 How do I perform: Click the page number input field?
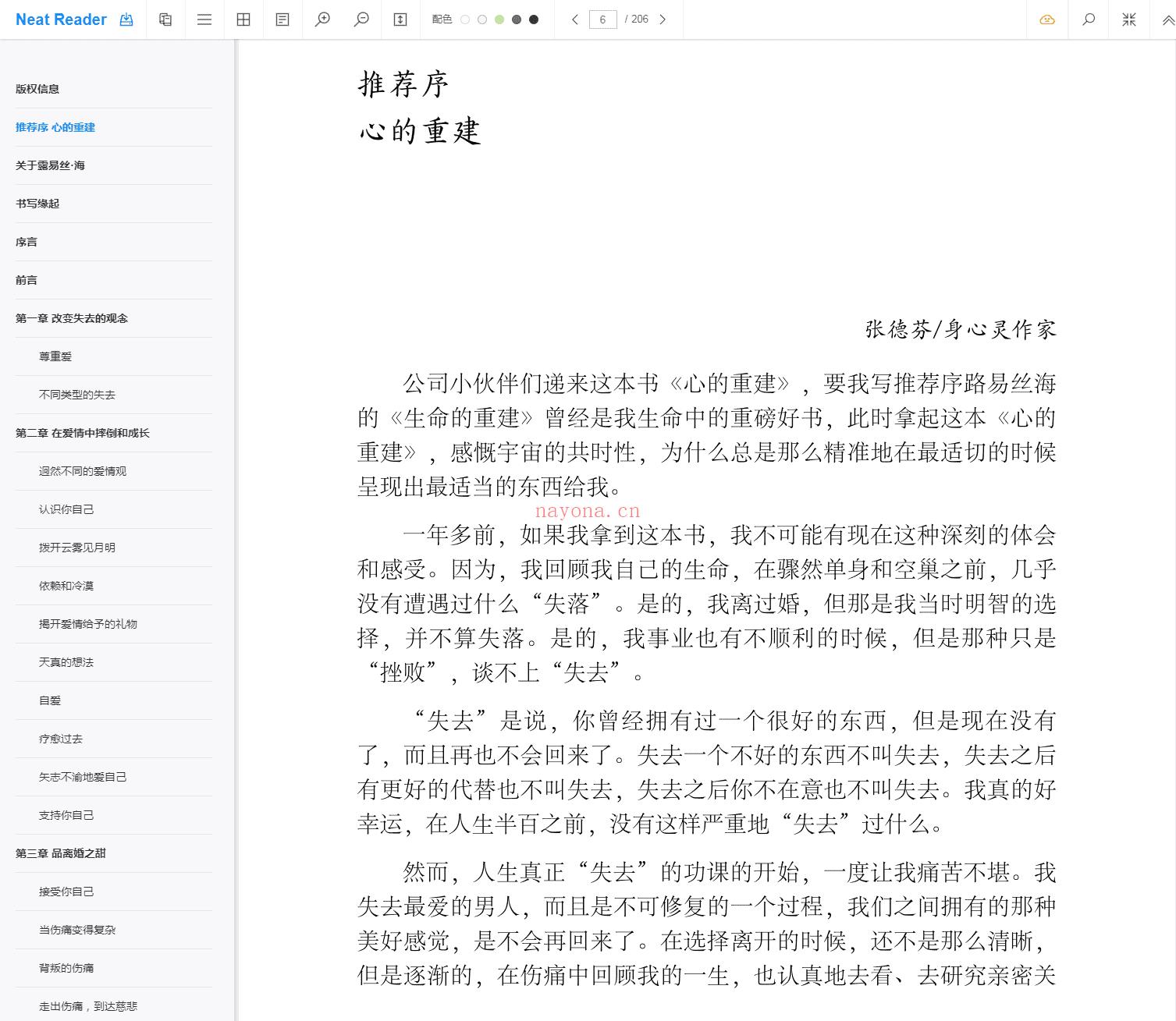pos(602,19)
